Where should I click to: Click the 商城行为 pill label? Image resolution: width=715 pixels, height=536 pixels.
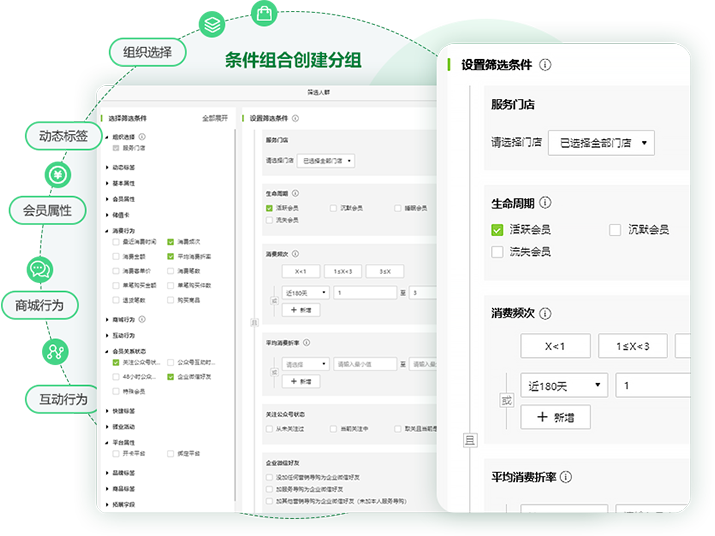tap(40, 305)
